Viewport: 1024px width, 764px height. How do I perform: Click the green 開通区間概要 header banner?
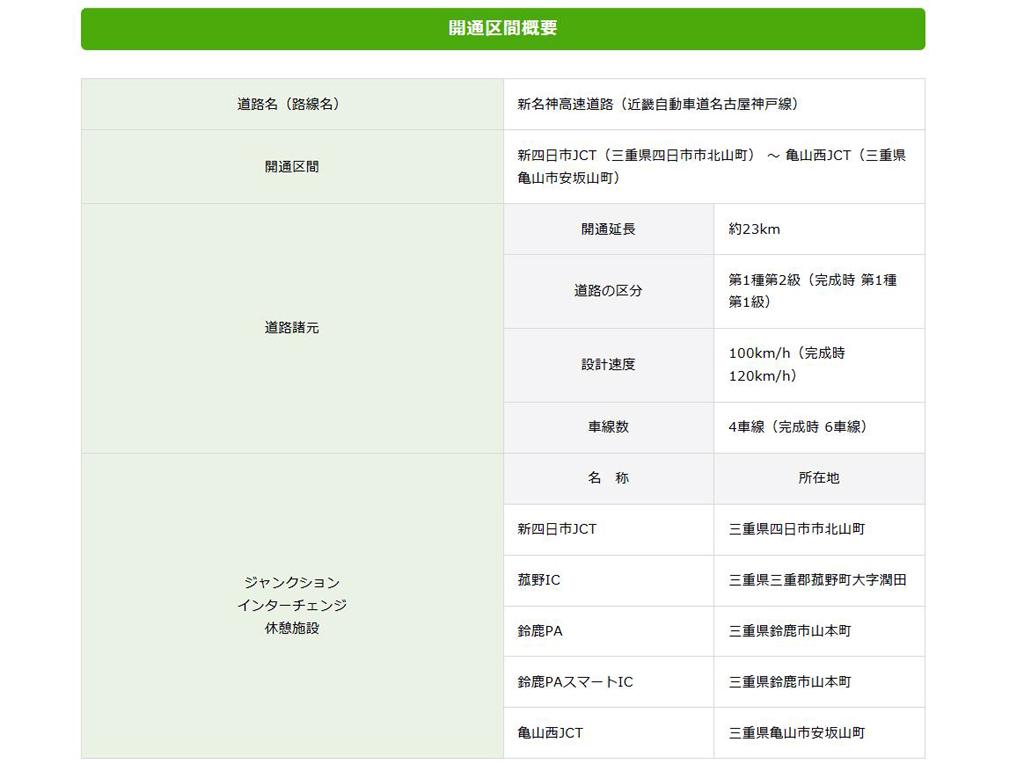[x=503, y=29]
